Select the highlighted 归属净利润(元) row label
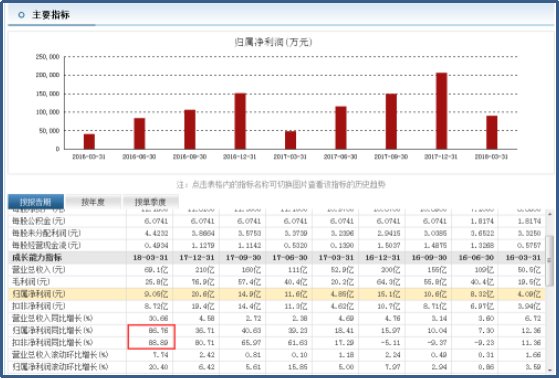This screenshot has height=379, width=559. tap(39, 294)
